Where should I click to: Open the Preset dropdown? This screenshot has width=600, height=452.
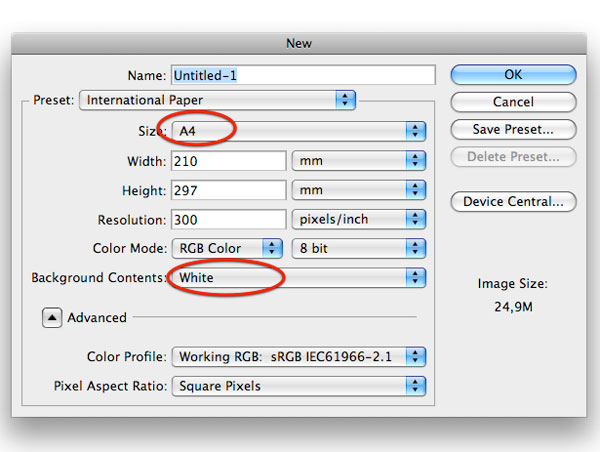(x=219, y=100)
